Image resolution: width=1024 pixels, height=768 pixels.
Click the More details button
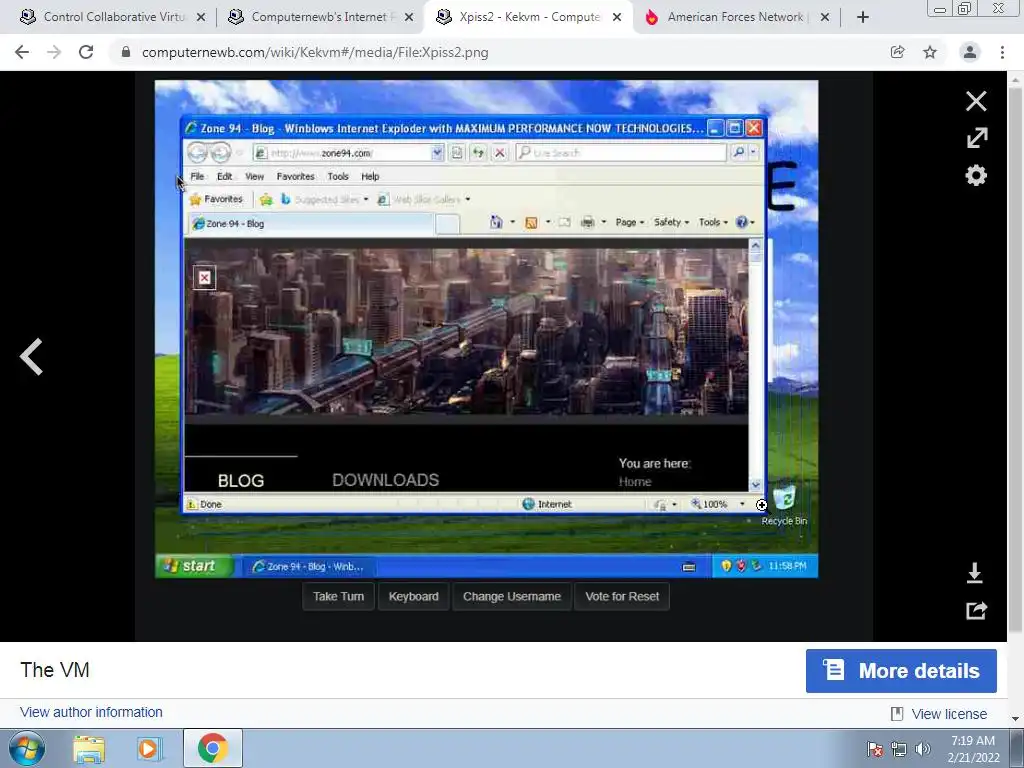(x=901, y=671)
